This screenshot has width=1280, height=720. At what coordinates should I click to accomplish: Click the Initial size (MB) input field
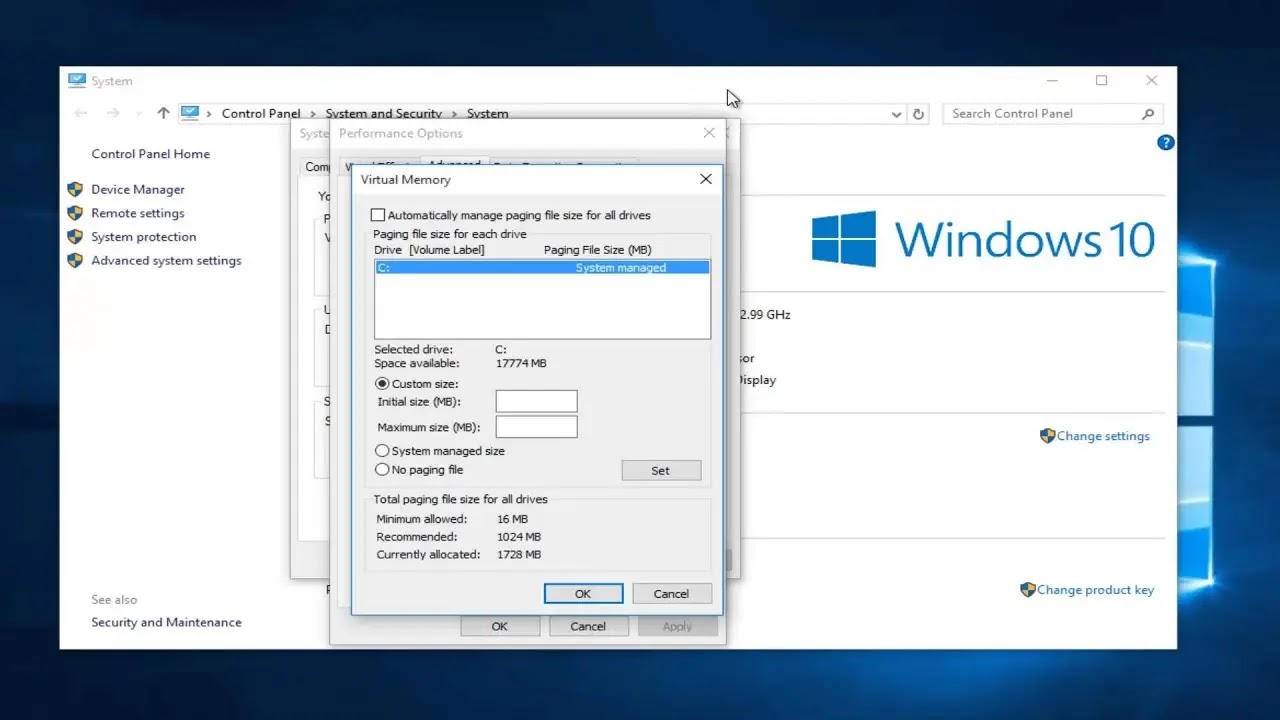537,401
